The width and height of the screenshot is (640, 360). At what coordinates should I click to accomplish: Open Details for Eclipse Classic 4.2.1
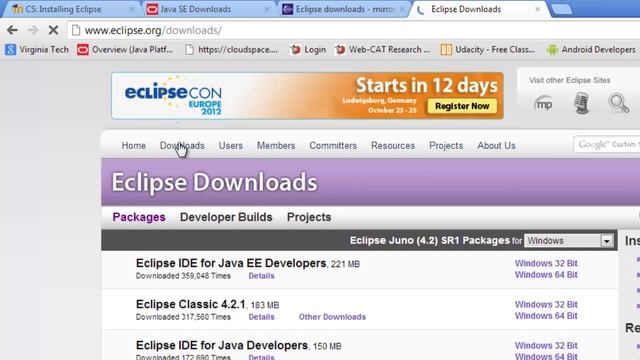point(261,317)
